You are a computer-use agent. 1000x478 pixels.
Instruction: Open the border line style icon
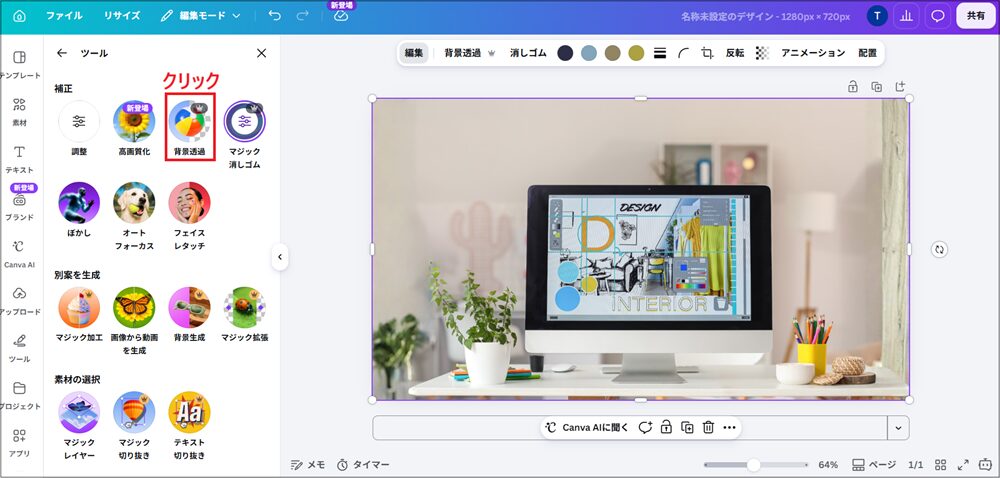coord(660,54)
